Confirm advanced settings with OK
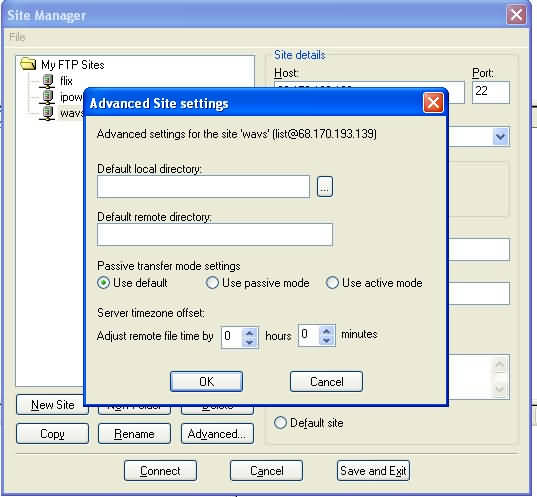This screenshot has width=537, height=497. 207,381
